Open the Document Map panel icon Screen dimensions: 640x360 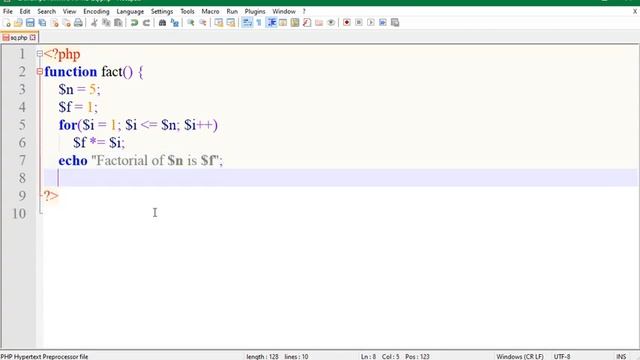295,23
